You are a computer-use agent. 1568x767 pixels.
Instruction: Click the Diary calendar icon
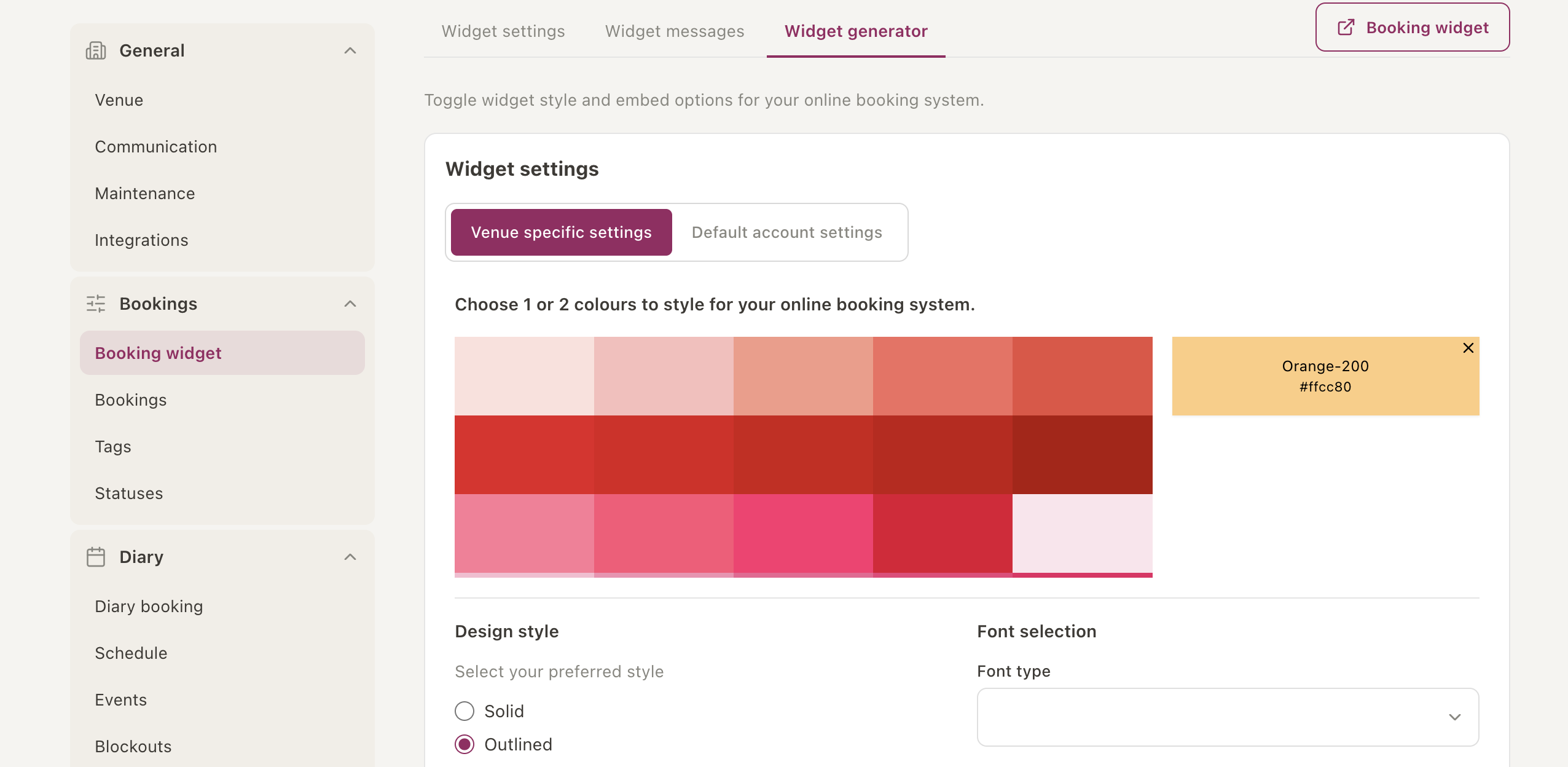click(96, 557)
